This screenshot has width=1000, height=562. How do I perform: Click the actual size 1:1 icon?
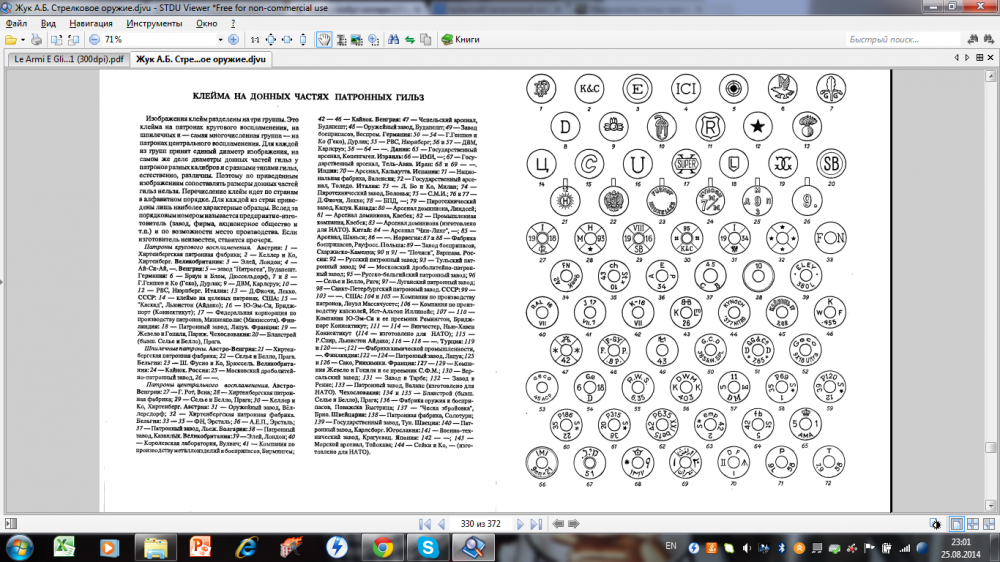coord(255,39)
